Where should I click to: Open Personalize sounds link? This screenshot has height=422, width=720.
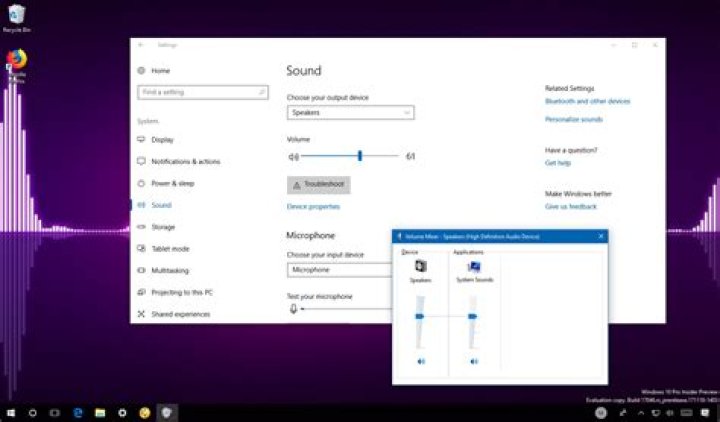click(574, 119)
